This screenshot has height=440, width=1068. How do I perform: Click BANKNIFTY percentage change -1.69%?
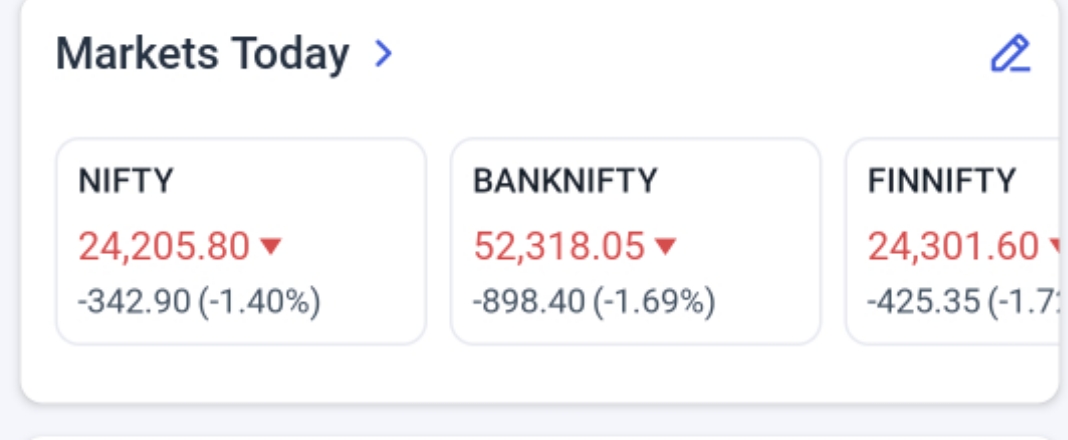655,301
